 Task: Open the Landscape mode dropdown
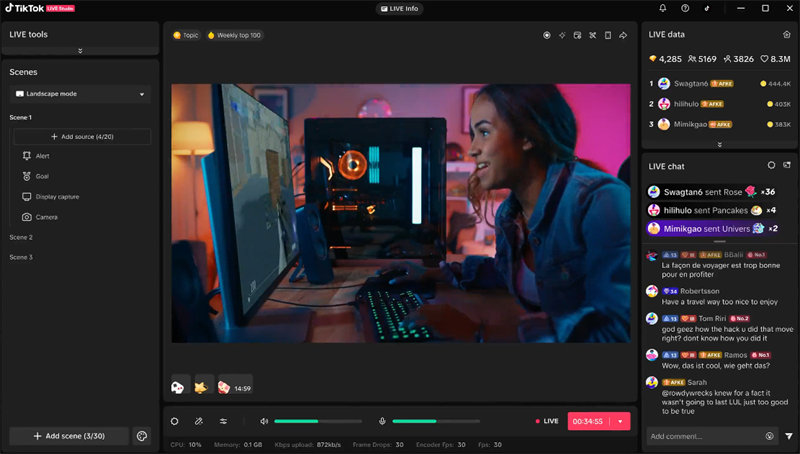[80, 94]
